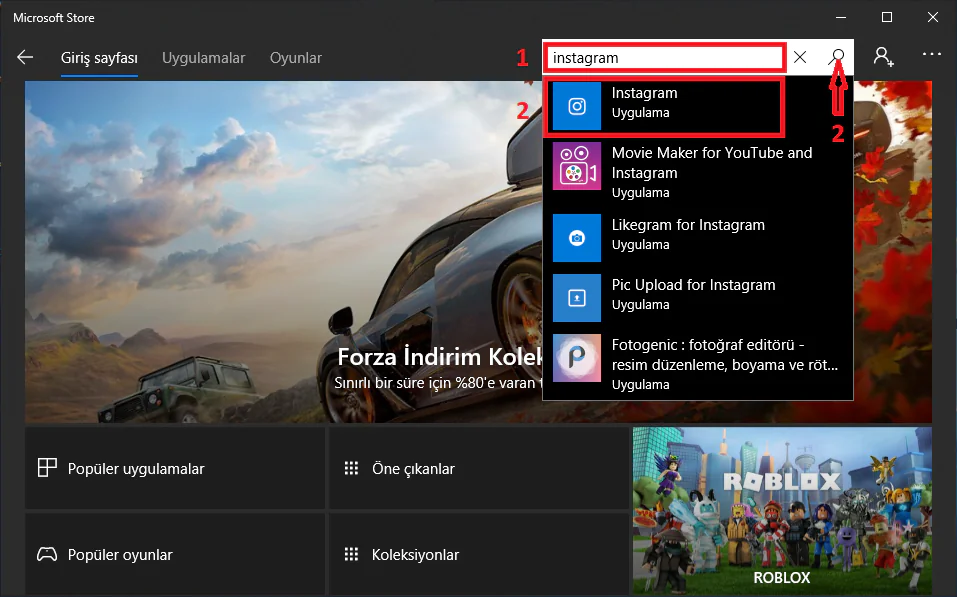Click the back arrow in the Store header
Viewport: 957px width, 597px height.
[x=25, y=58]
